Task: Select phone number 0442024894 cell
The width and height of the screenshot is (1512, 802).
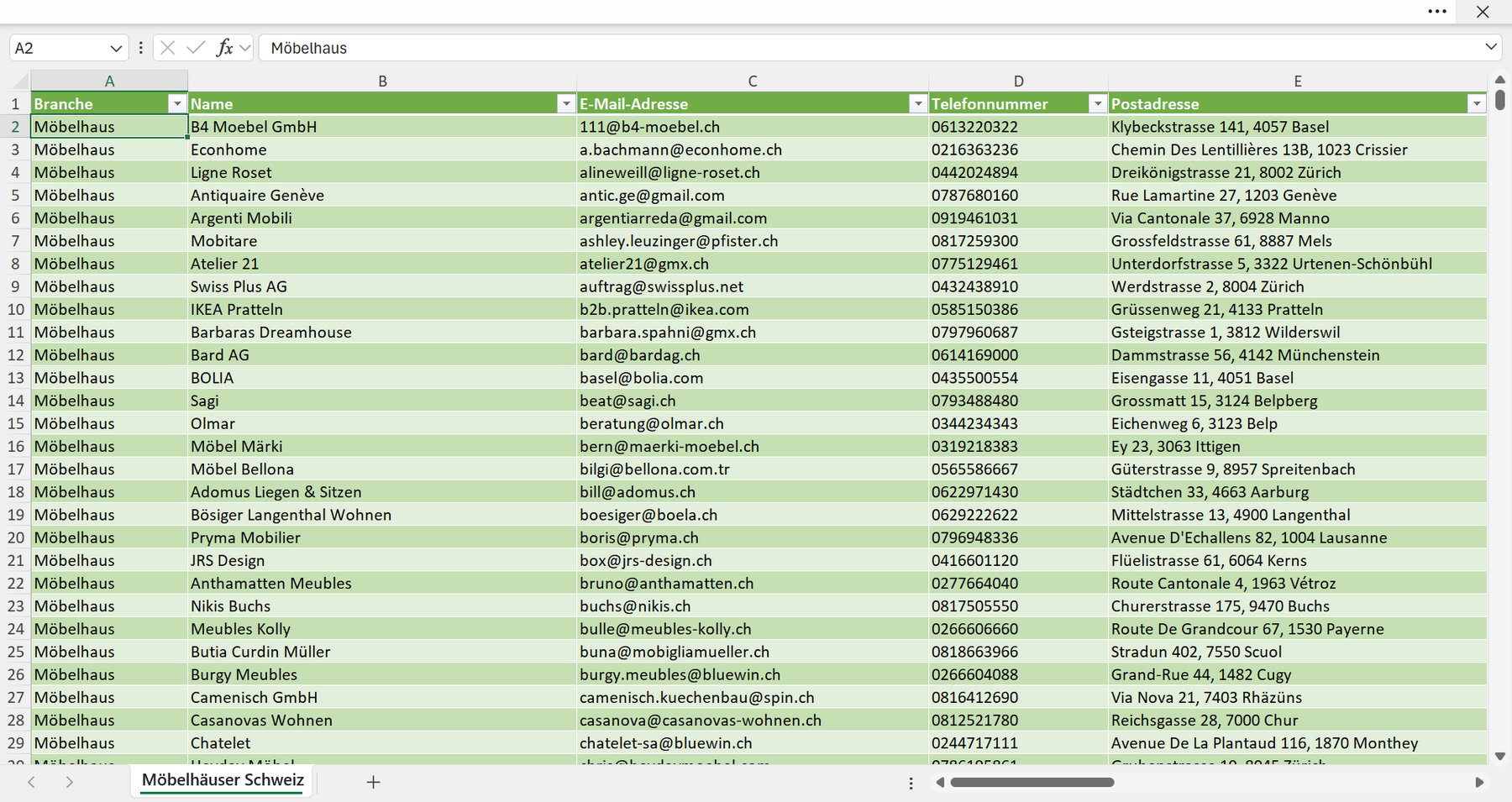Action: (1018, 172)
